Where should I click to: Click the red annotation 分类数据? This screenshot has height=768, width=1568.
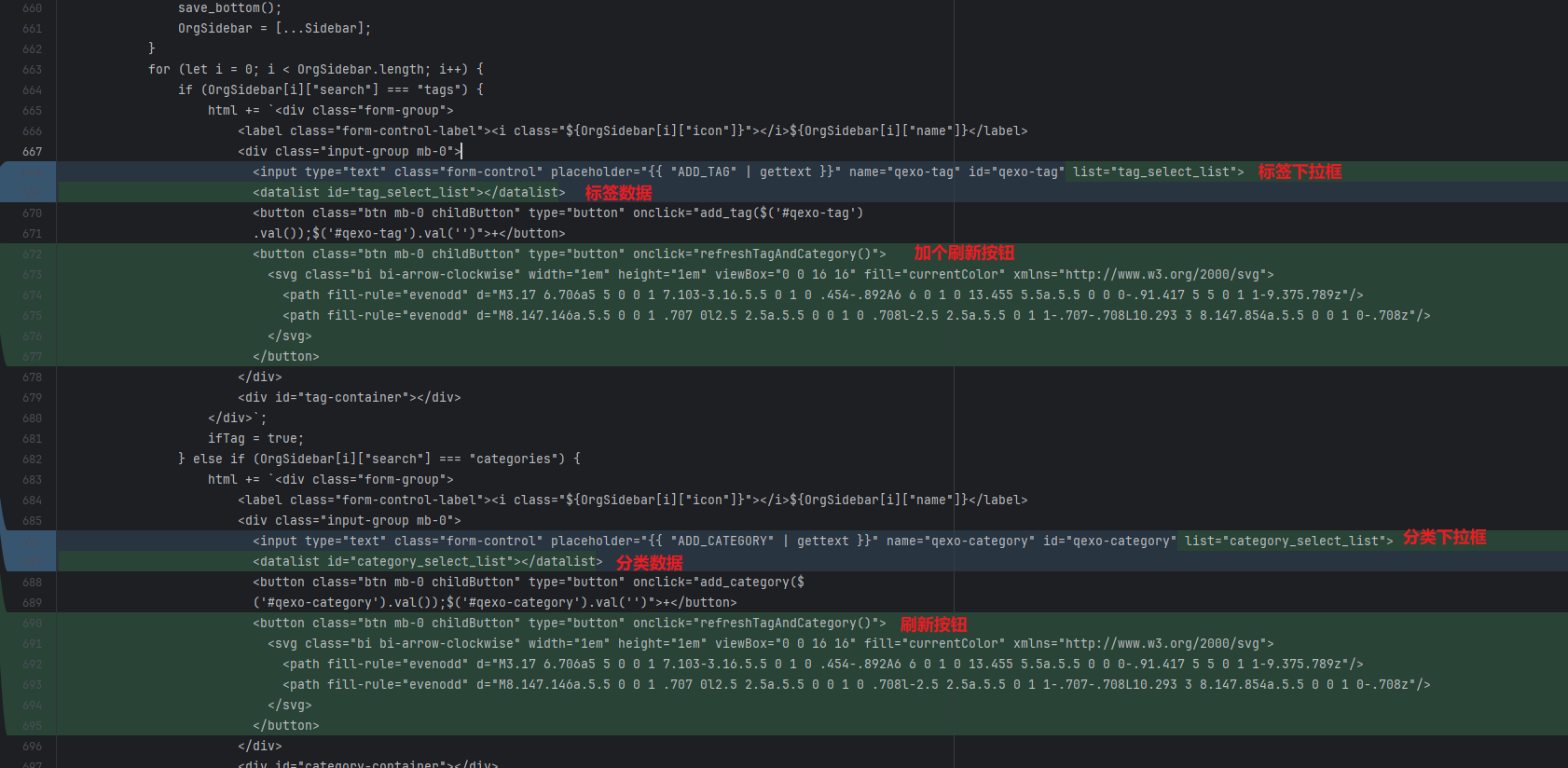649,563
